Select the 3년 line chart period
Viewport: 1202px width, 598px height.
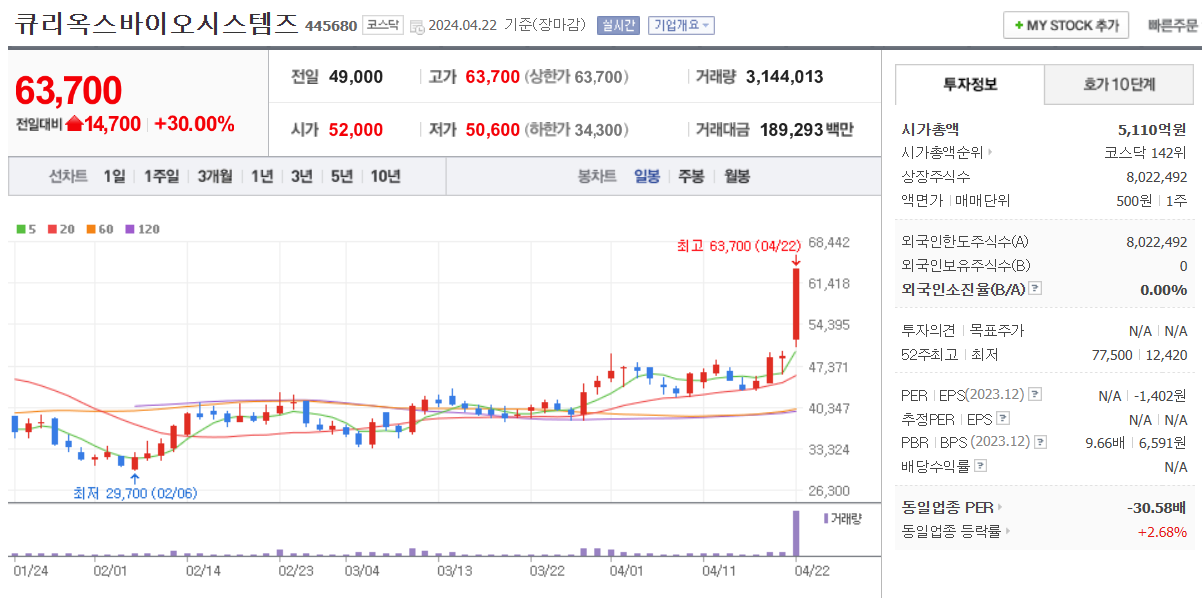[302, 176]
